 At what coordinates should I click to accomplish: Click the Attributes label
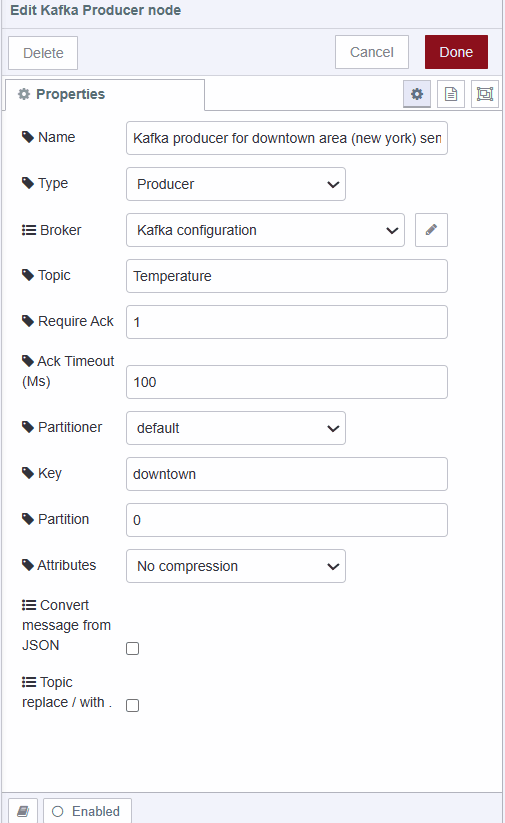click(59, 565)
